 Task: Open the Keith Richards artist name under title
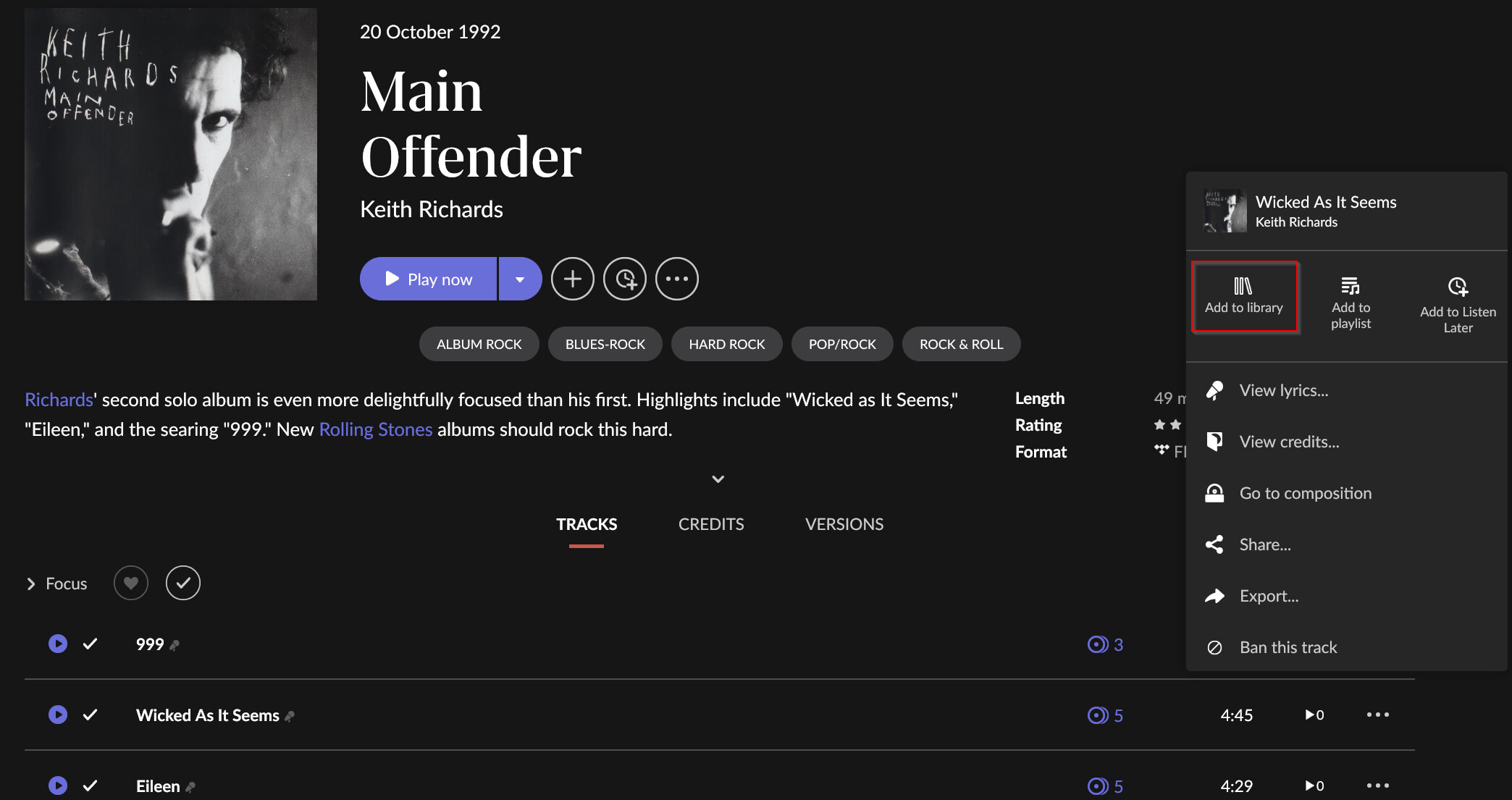point(432,209)
